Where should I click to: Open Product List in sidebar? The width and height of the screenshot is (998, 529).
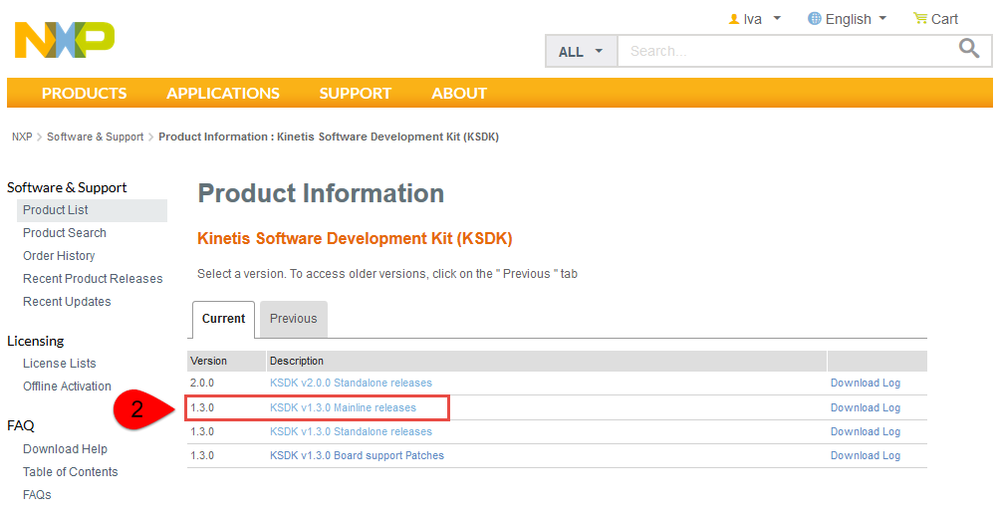(92, 210)
